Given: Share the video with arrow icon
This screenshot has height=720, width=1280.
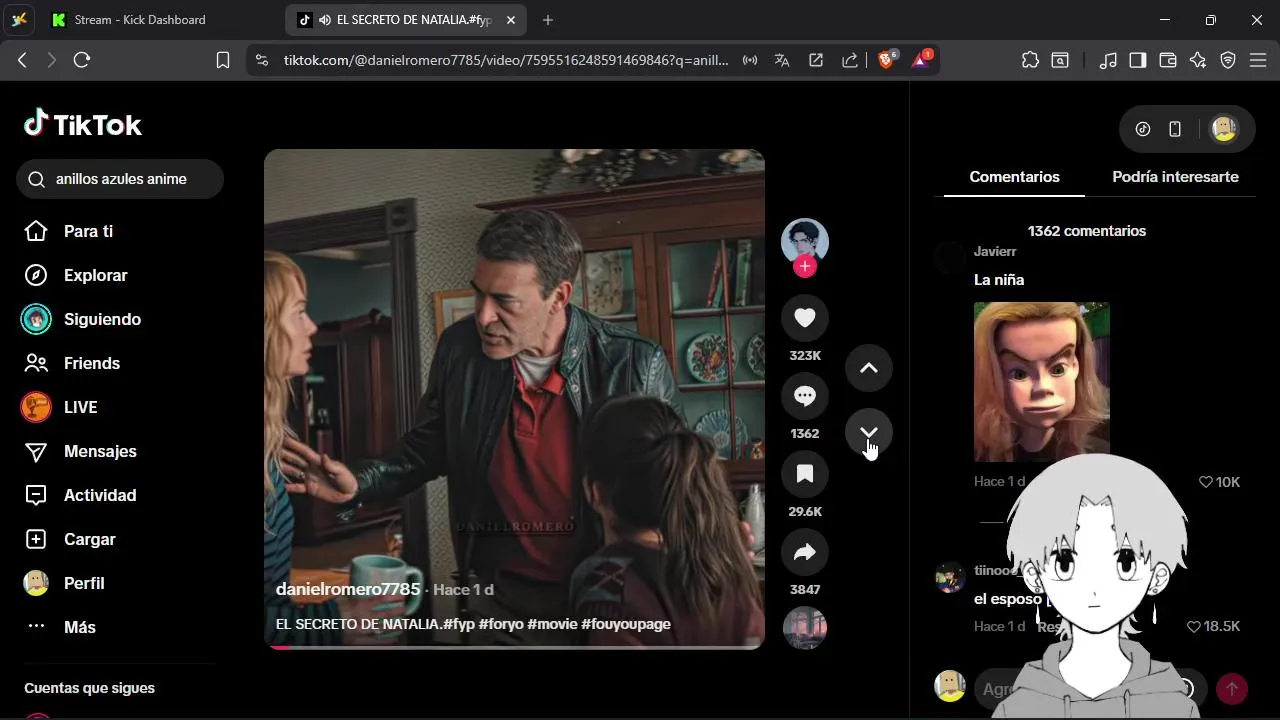Looking at the screenshot, I should click(805, 552).
